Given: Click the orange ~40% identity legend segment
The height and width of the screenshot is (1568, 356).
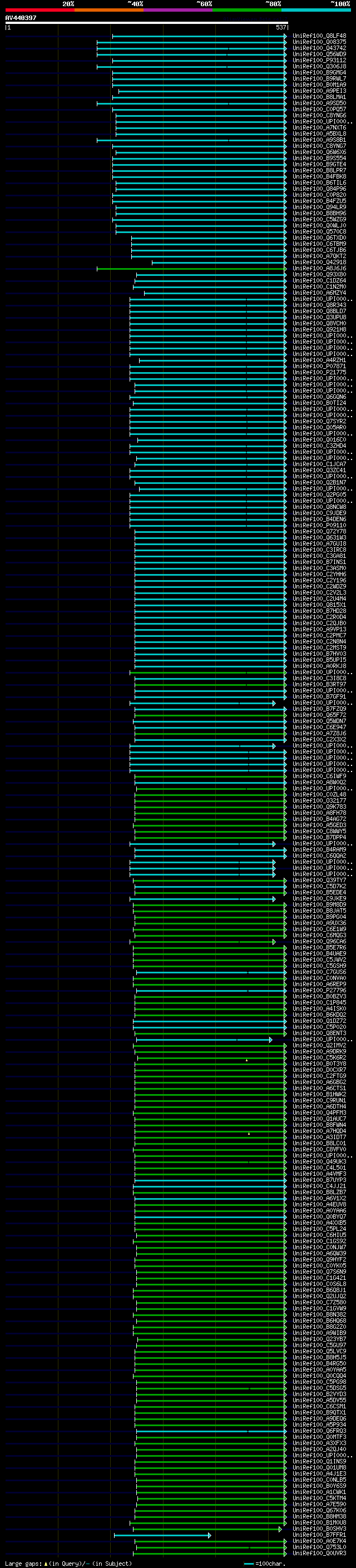Looking at the screenshot, I should [x=109, y=10].
